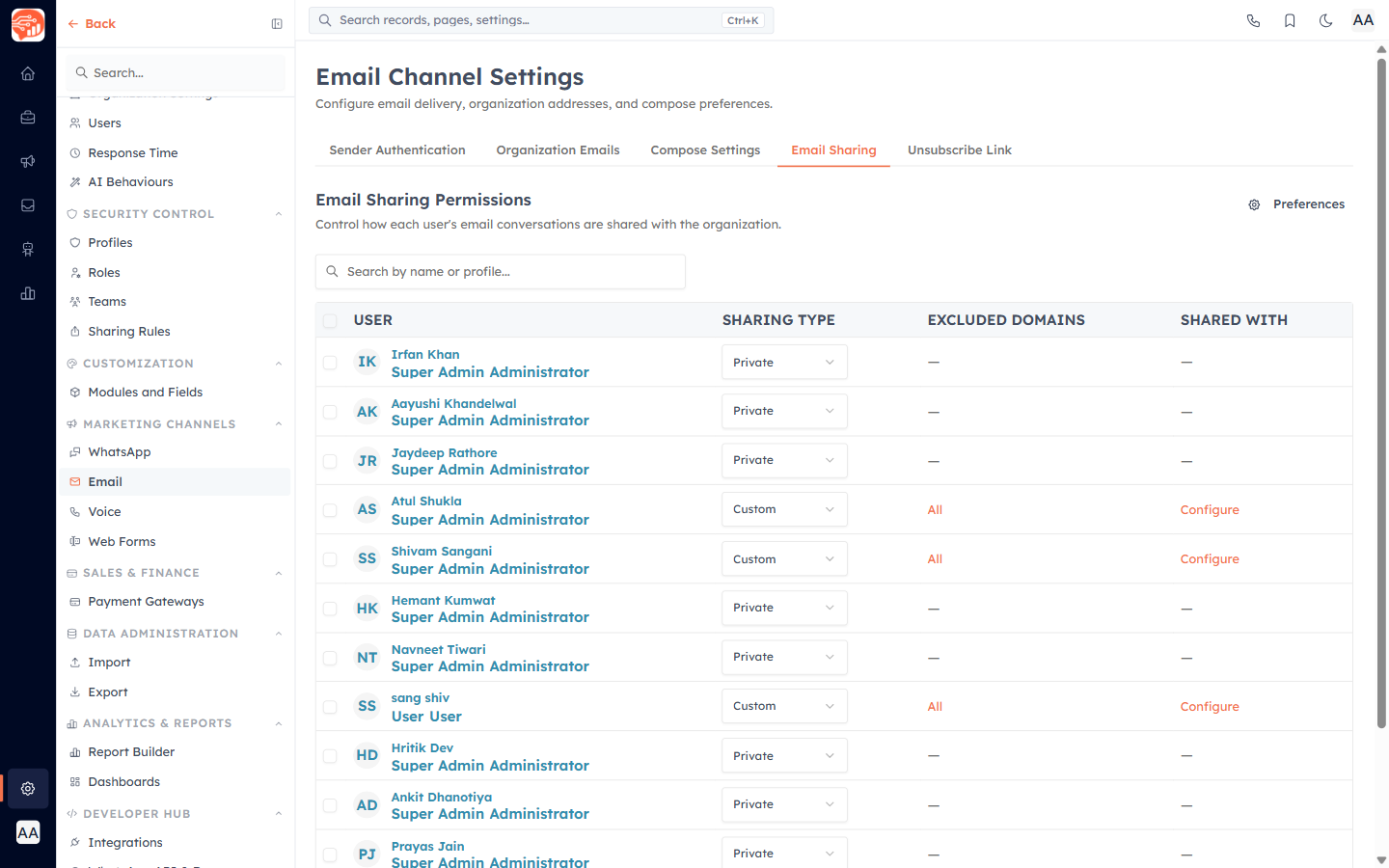Click Search by name or profile field

click(501, 272)
